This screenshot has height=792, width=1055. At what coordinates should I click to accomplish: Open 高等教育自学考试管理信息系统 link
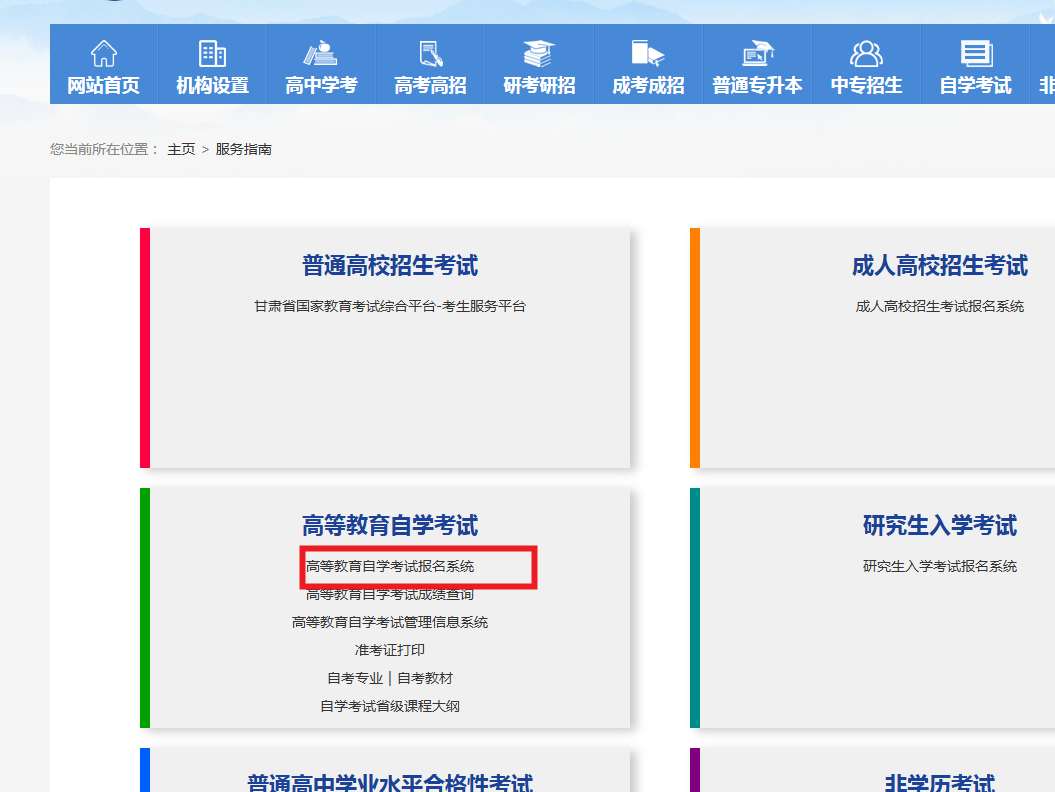click(x=390, y=622)
